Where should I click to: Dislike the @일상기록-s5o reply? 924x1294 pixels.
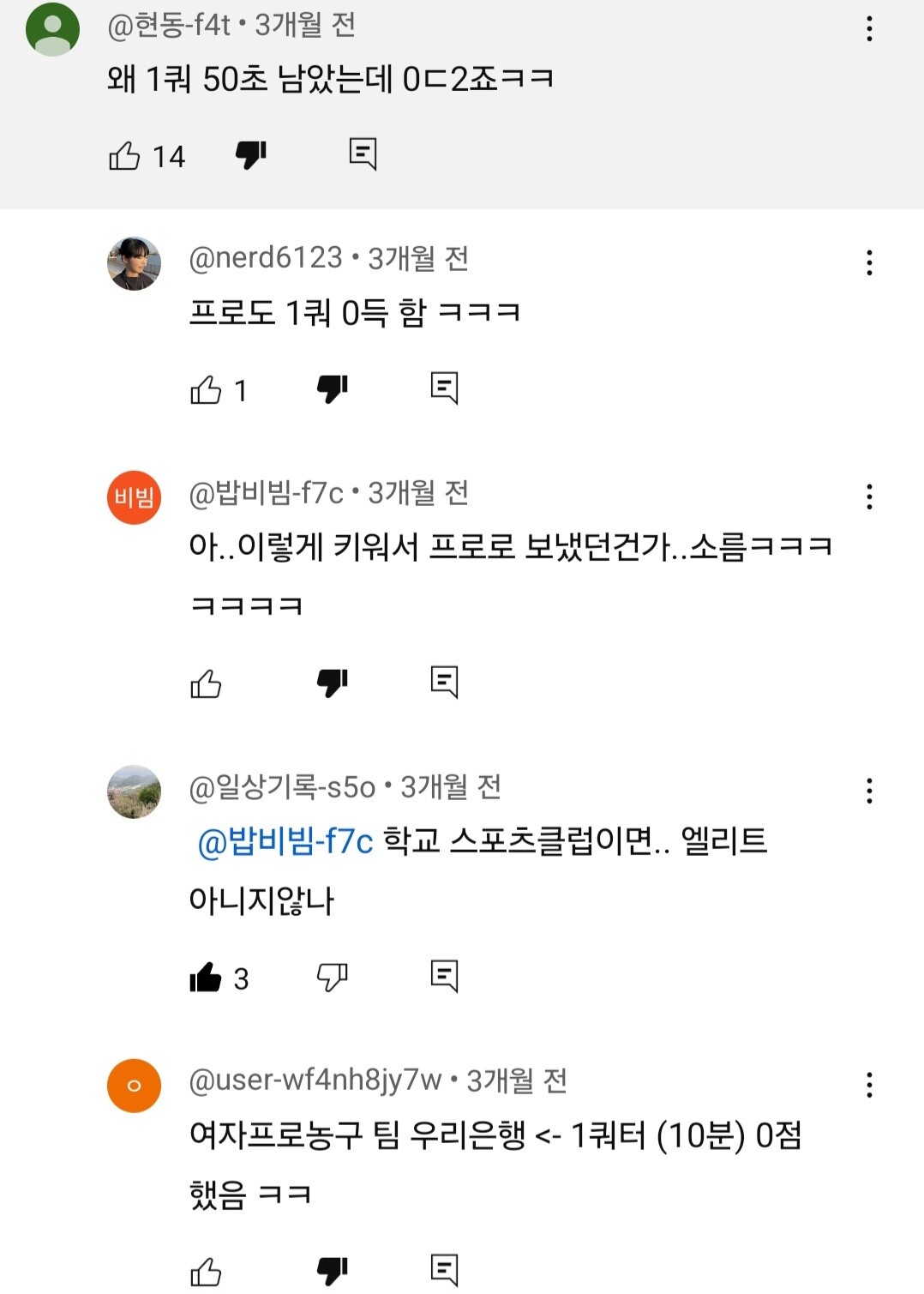pyautogui.click(x=333, y=978)
